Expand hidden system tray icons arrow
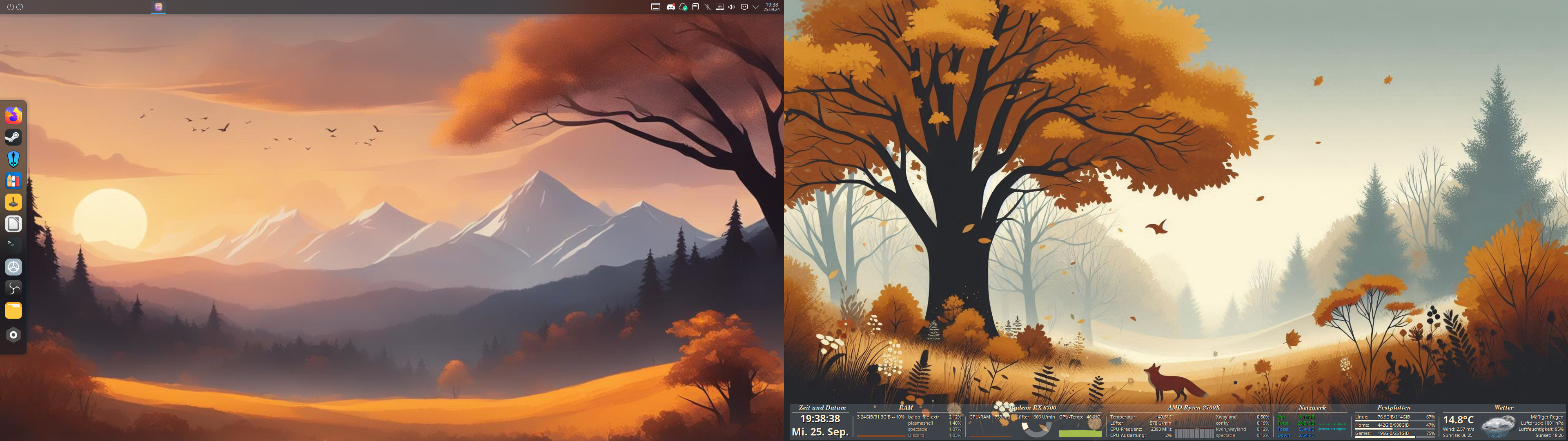This screenshot has height=441, width=1568. 756,7
